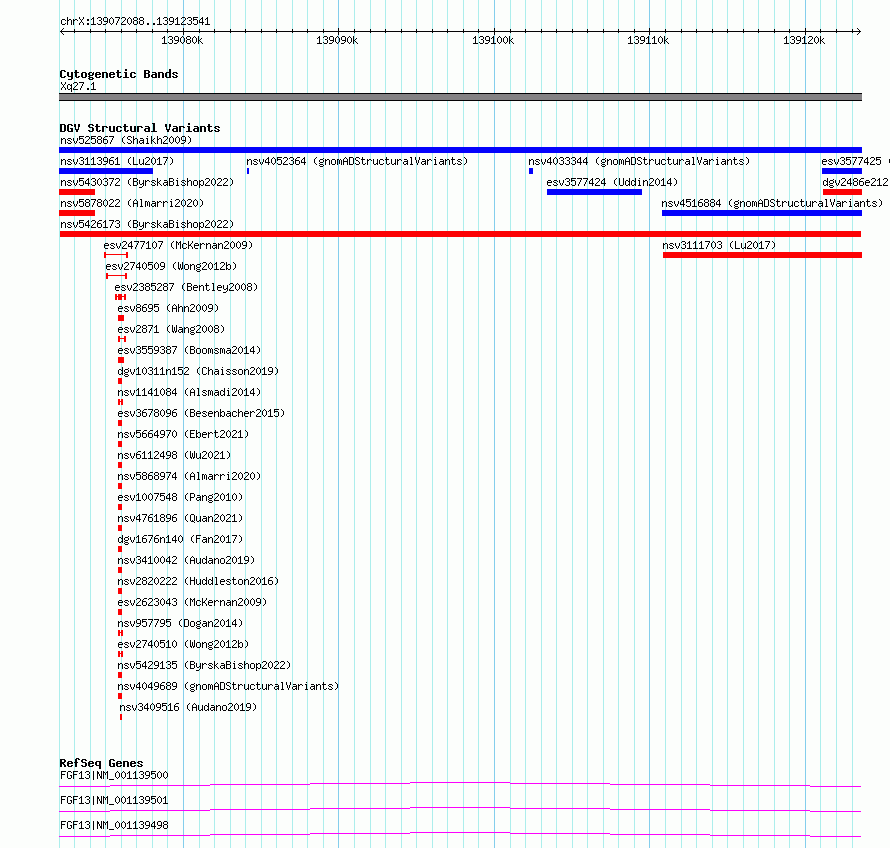Click the nsv5878022 (Almarri2020) label

pyautogui.click(x=132, y=203)
